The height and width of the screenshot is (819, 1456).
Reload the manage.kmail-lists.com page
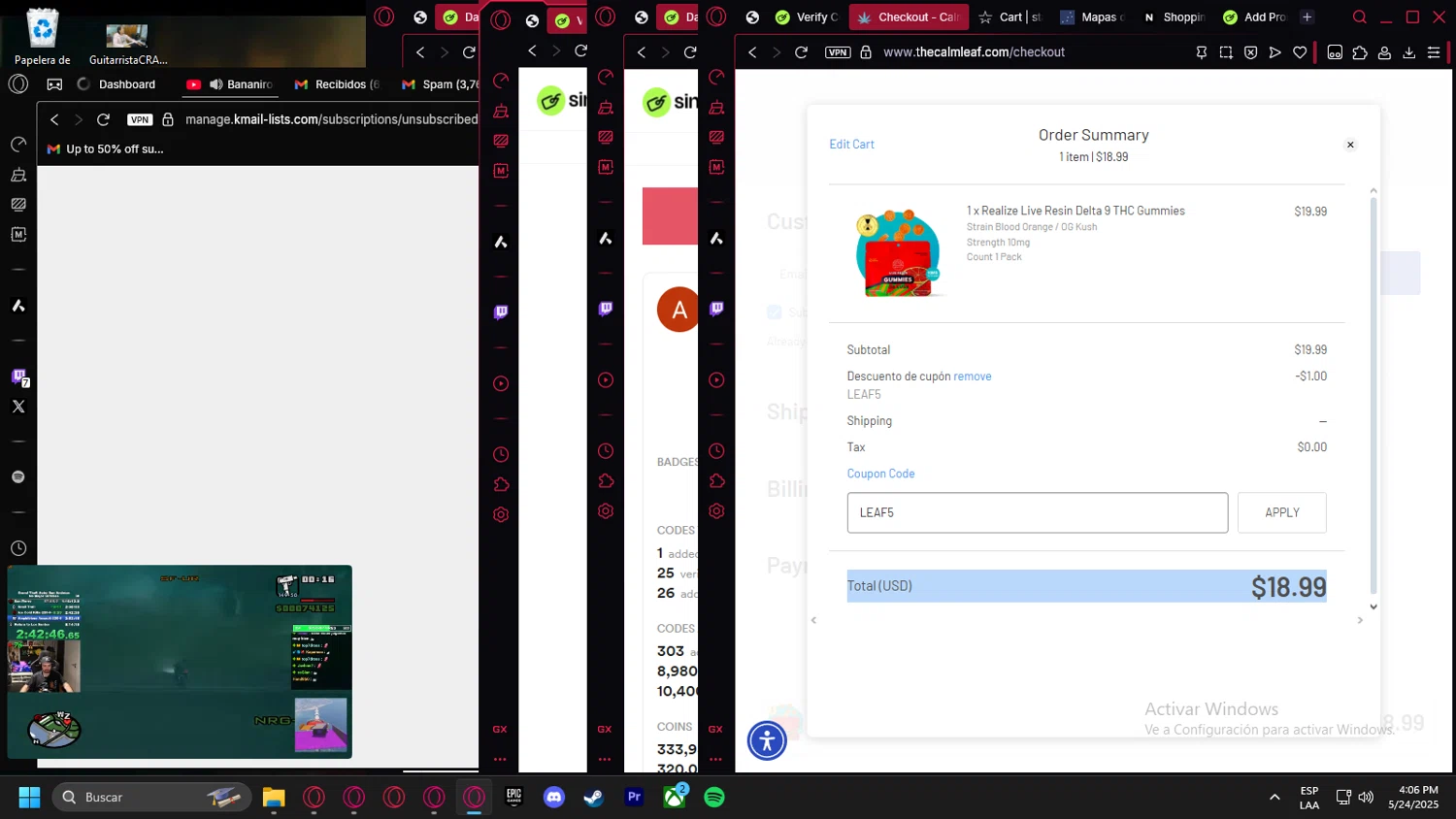click(x=103, y=119)
